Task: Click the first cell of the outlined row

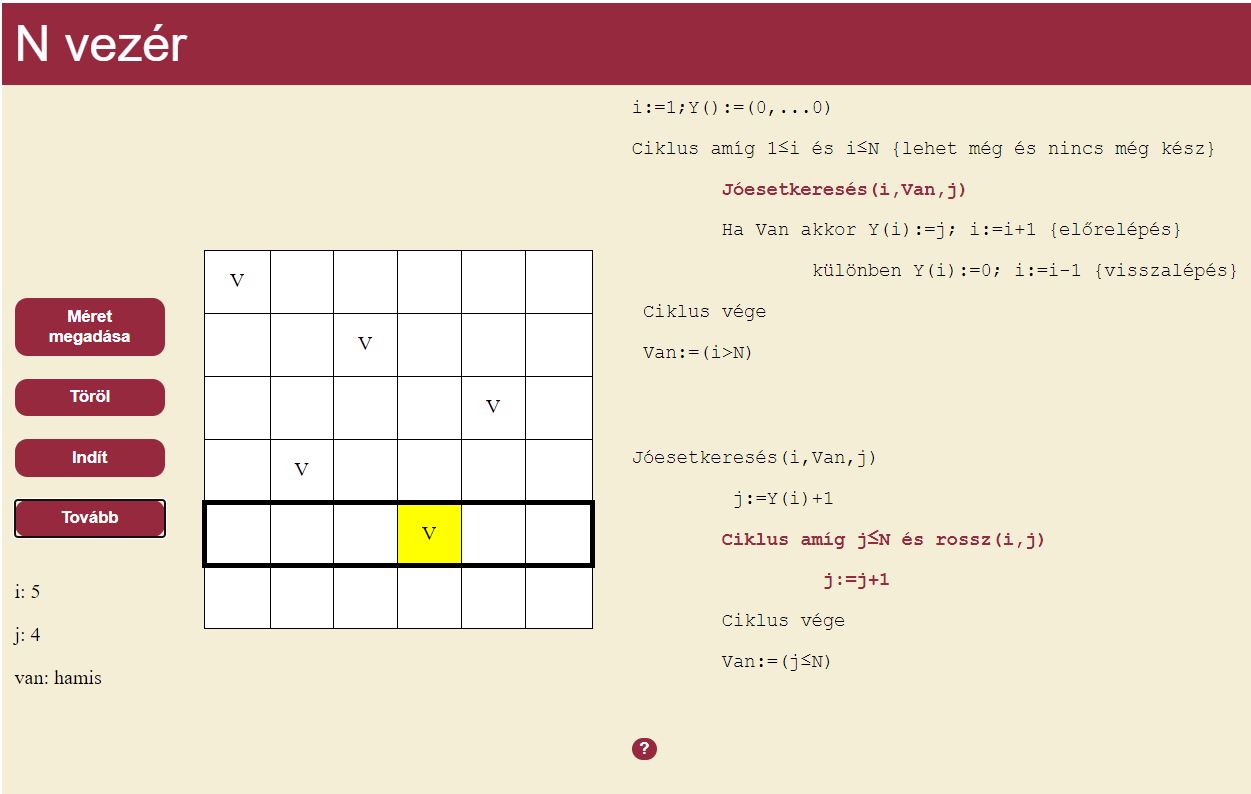Action: [x=238, y=534]
